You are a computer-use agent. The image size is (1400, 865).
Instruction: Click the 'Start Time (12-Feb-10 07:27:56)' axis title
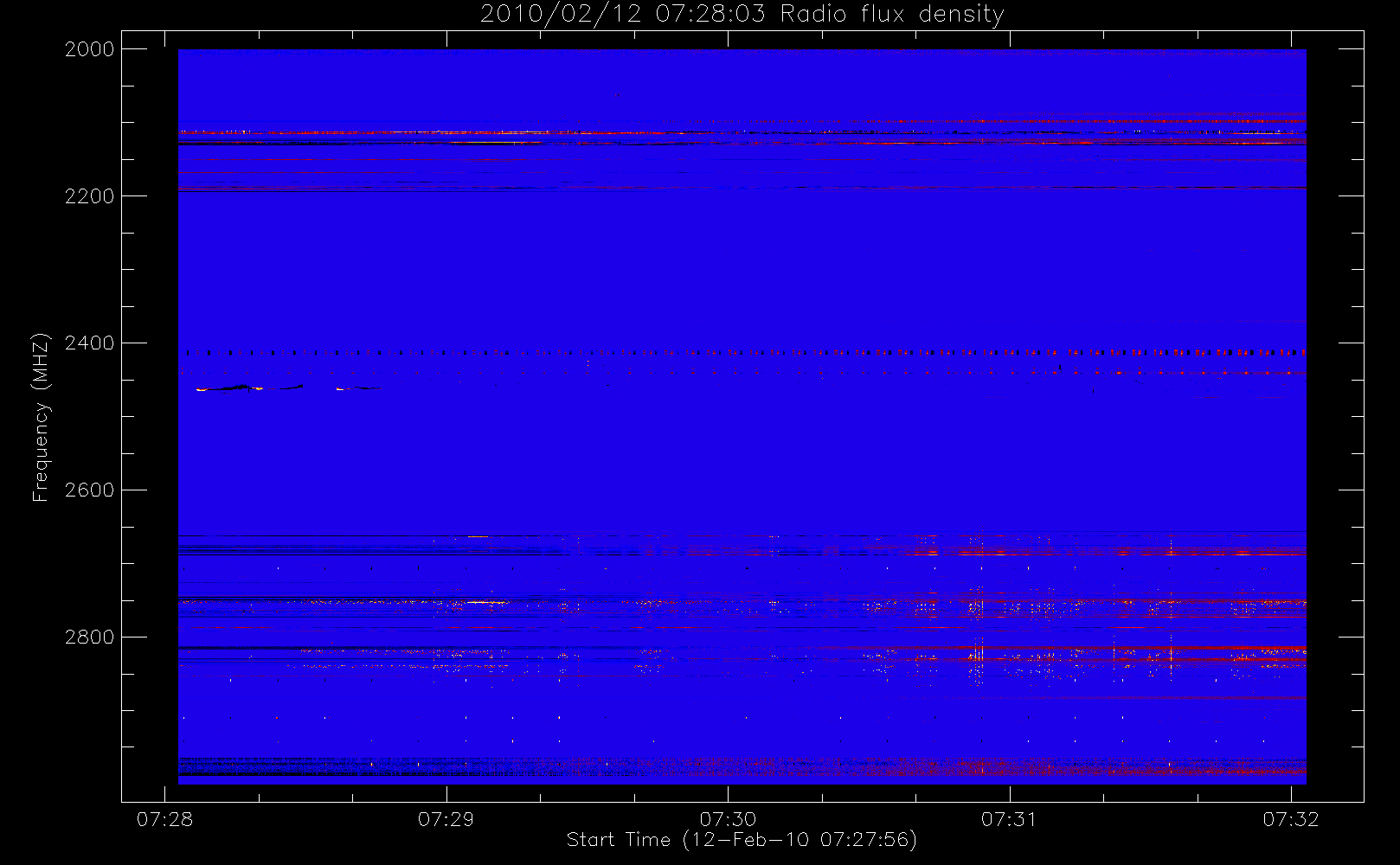pyautogui.click(x=742, y=840)
